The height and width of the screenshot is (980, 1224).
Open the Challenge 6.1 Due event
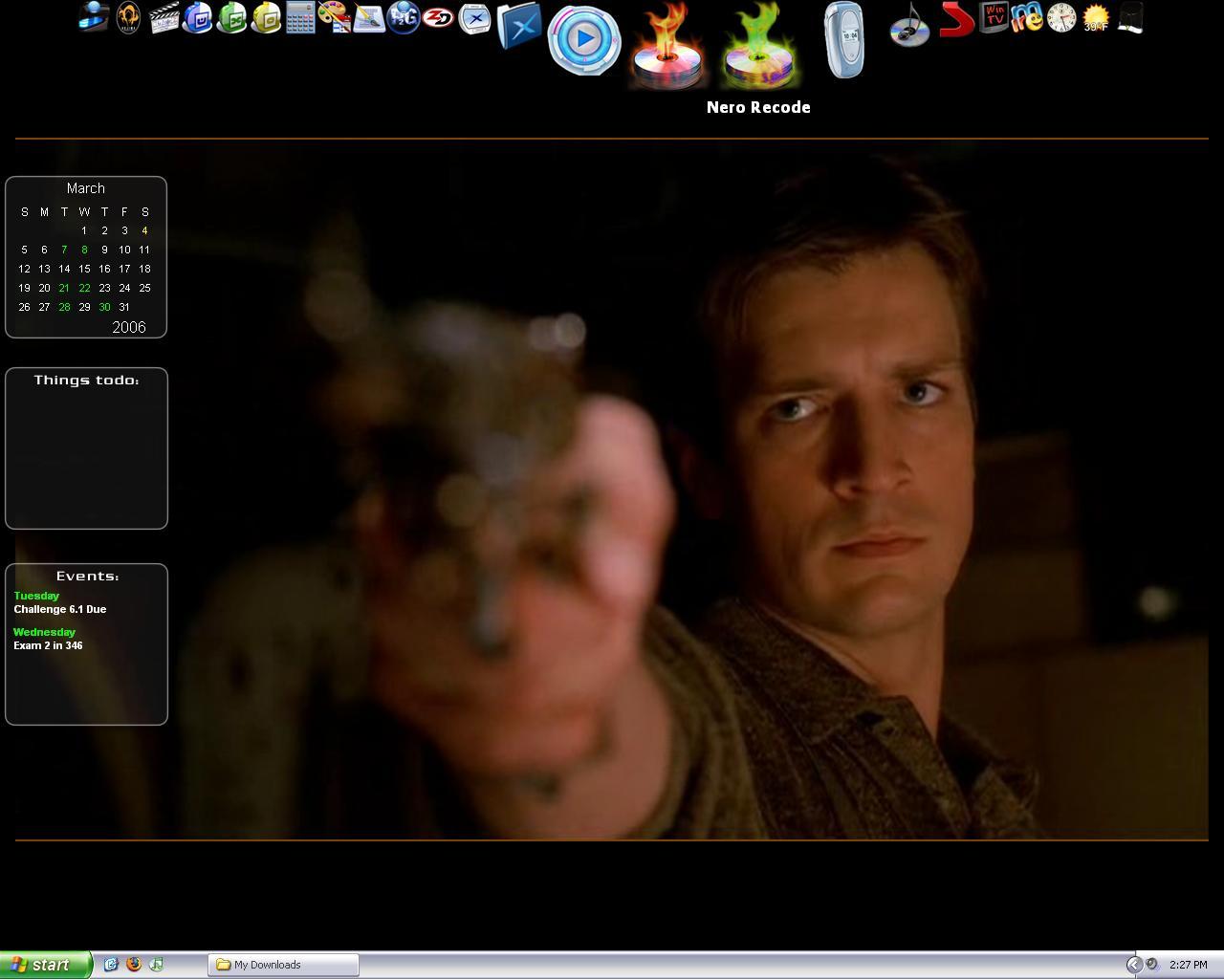(x=60, y=609)
